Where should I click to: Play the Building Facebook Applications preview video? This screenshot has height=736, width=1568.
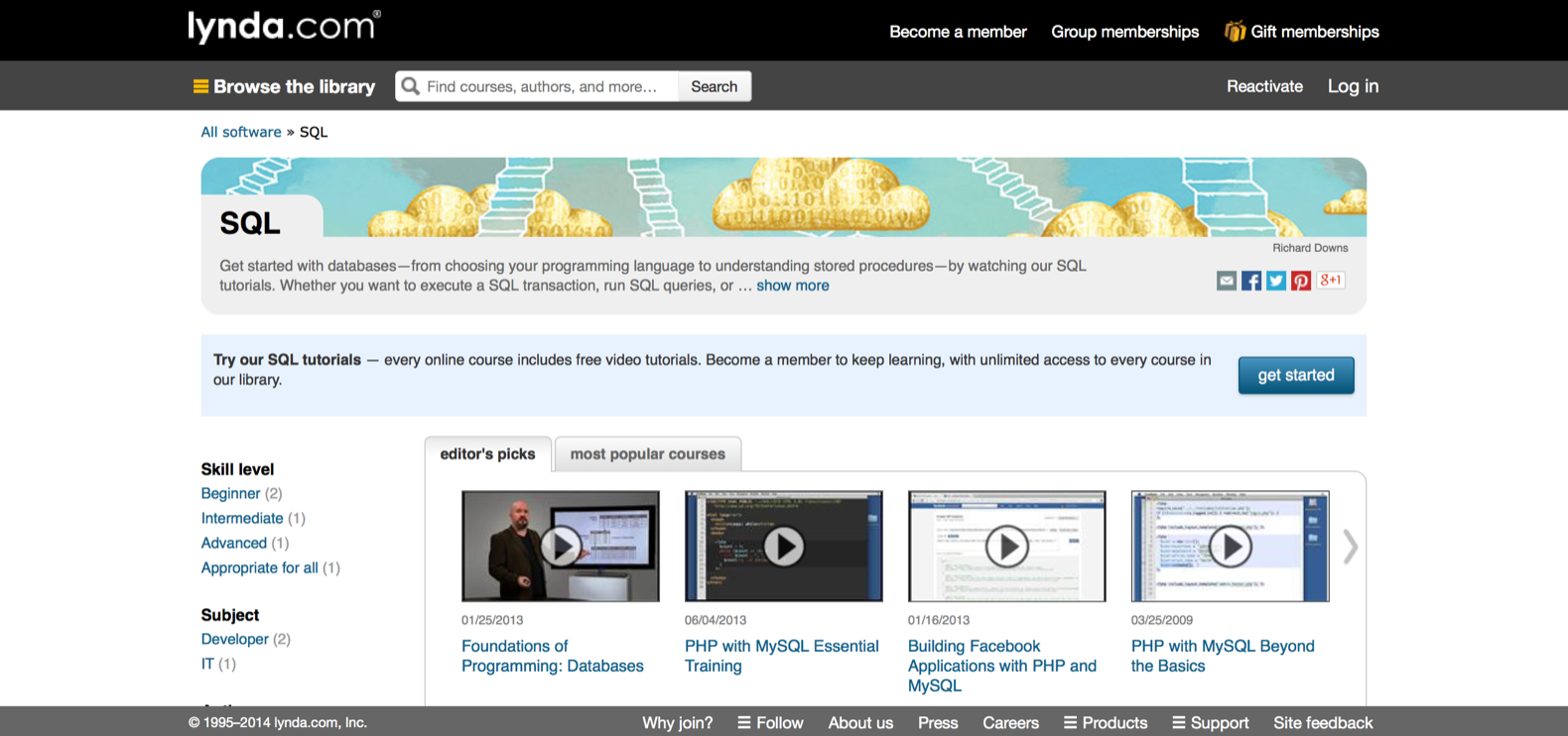point(1007,546)
